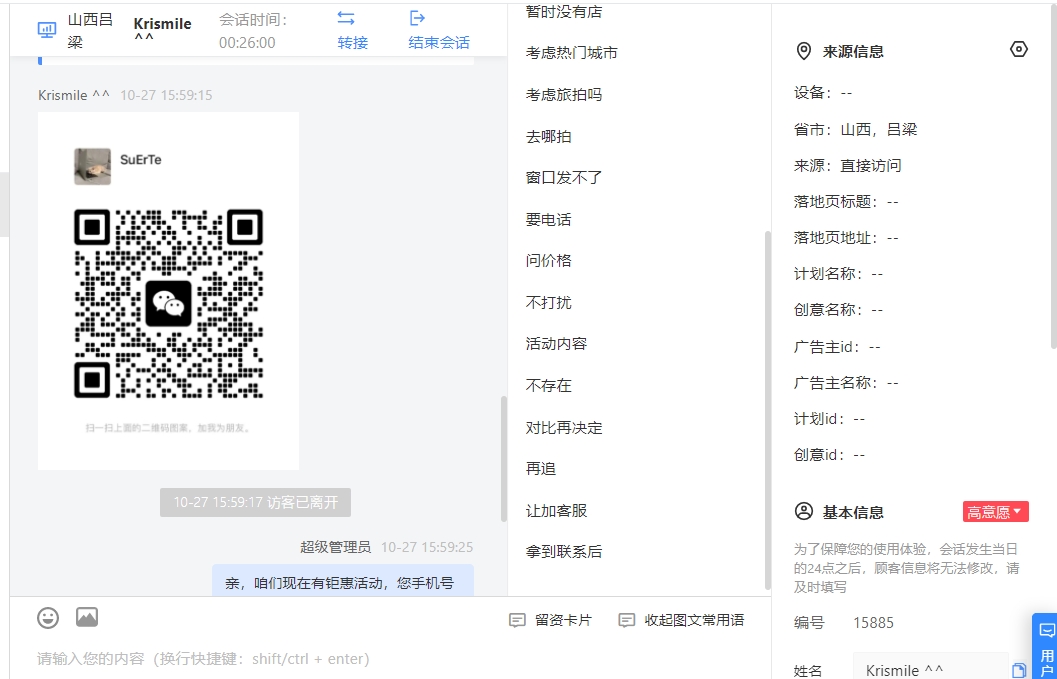Open the 用户 side tab

tap(1046, 646)
